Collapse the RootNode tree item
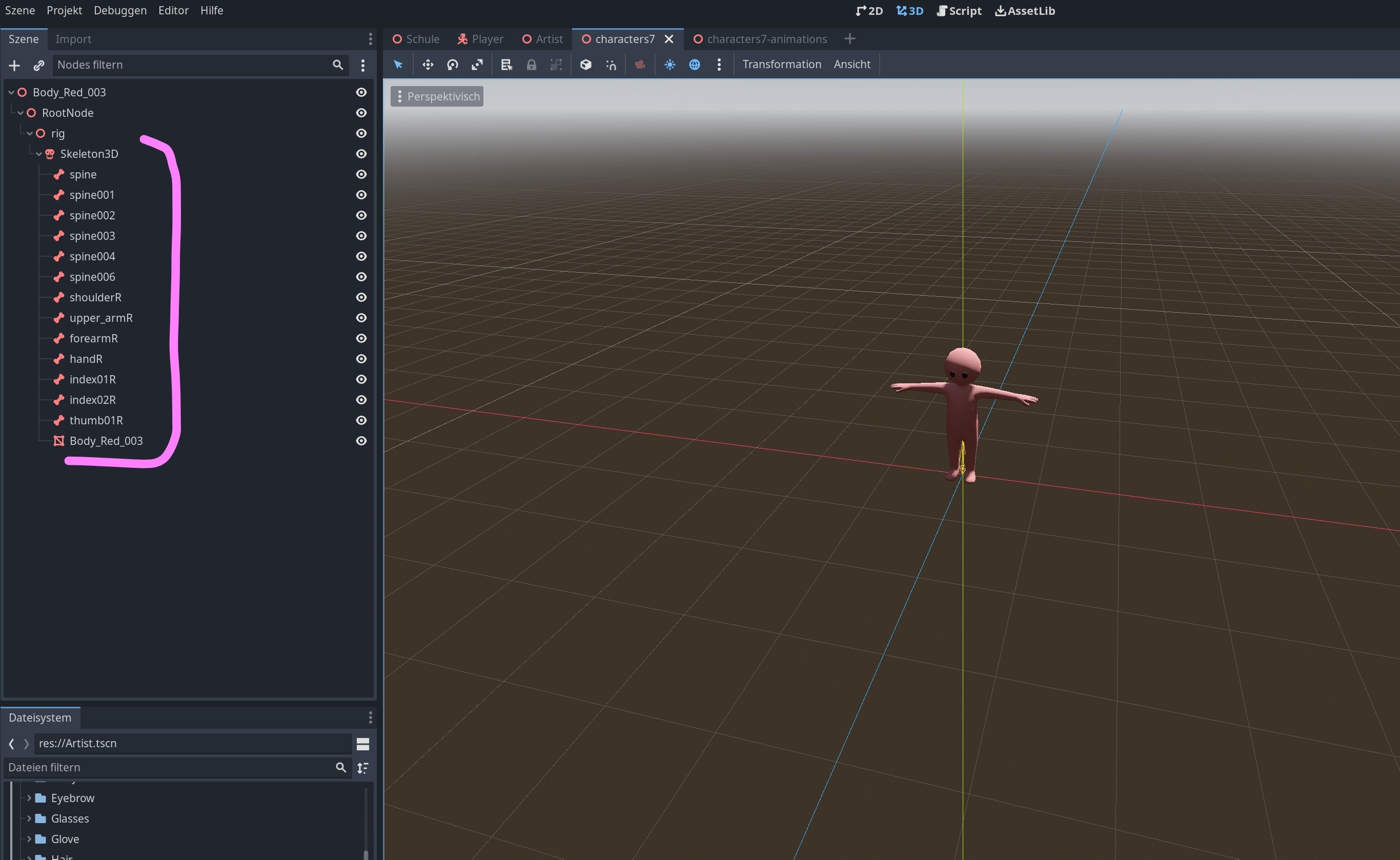The image size is (1400, 860). pyautogui.click(x=21, y=113)
